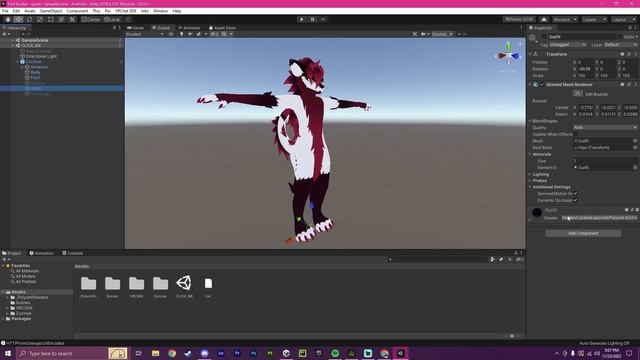The image size is (640, 360).
Task: Toggle the Local handle rotation button
Action: click(112, 19)
